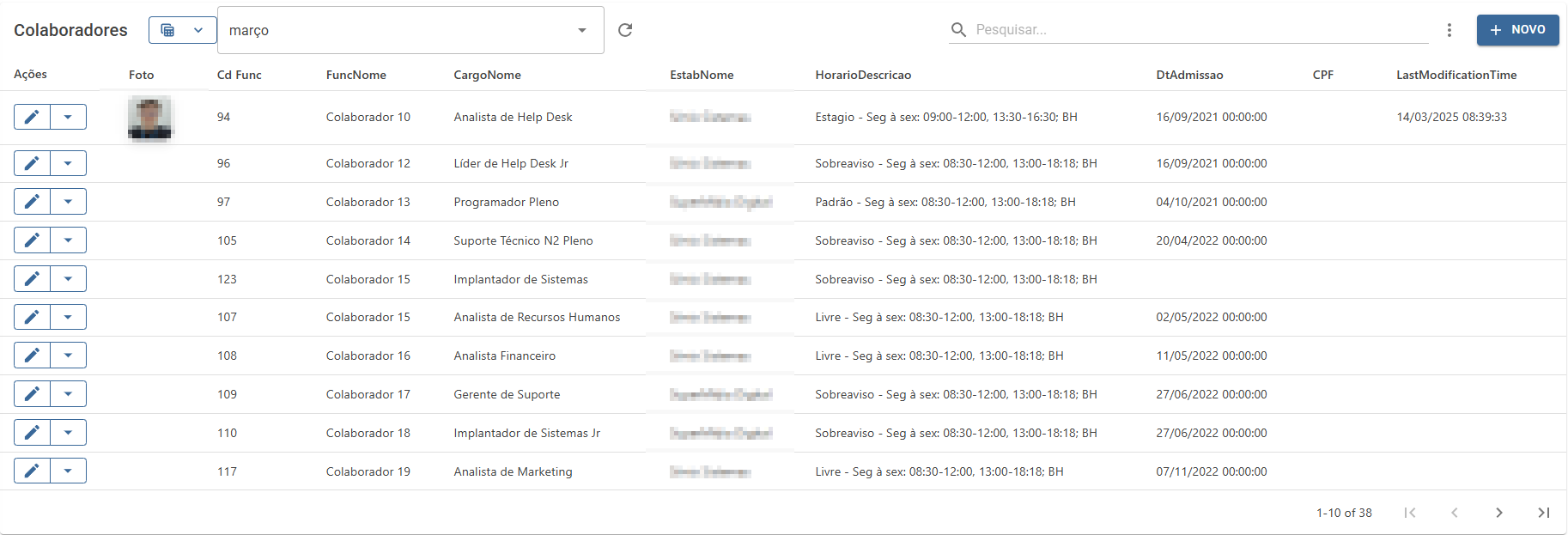Screen dimensions: 1568x535
Task: Select the 'Programador Pleno' cell
Action: click(x=507, y=202)
